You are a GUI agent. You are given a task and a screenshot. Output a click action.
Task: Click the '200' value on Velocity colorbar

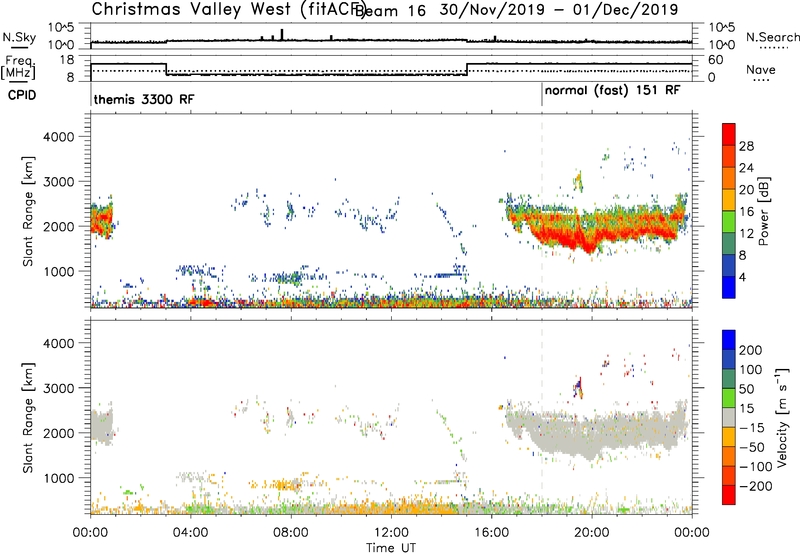click(x=751, y=350)
